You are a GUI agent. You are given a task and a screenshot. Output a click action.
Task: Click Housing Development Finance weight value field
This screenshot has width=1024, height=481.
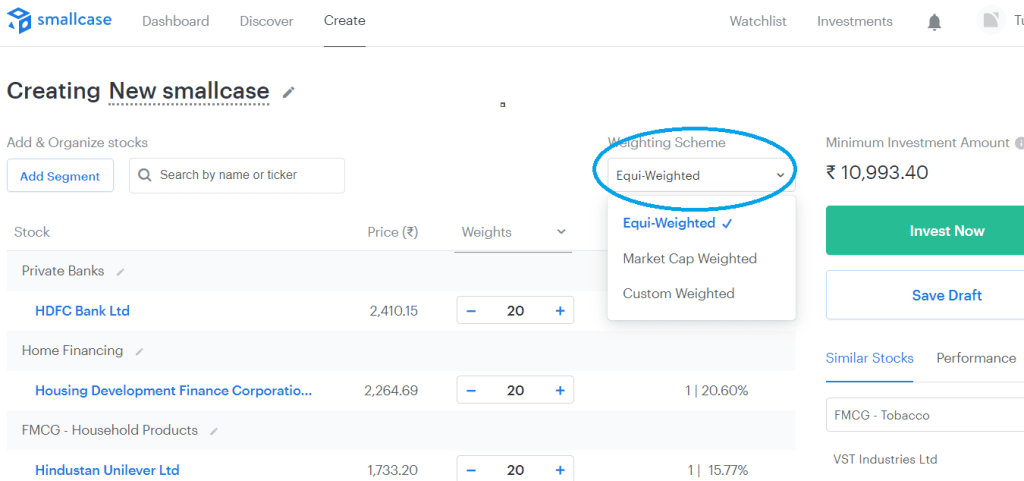(x=515, y=390)
